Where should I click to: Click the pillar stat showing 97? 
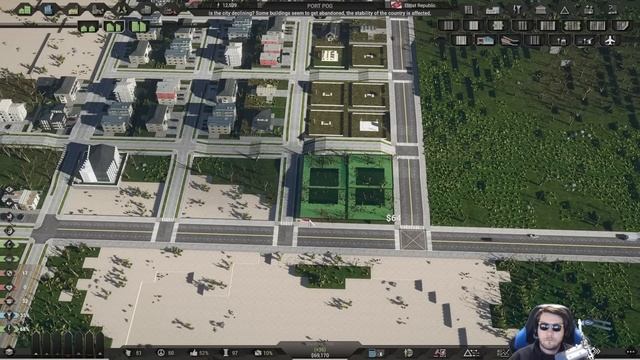coord(230,353)
